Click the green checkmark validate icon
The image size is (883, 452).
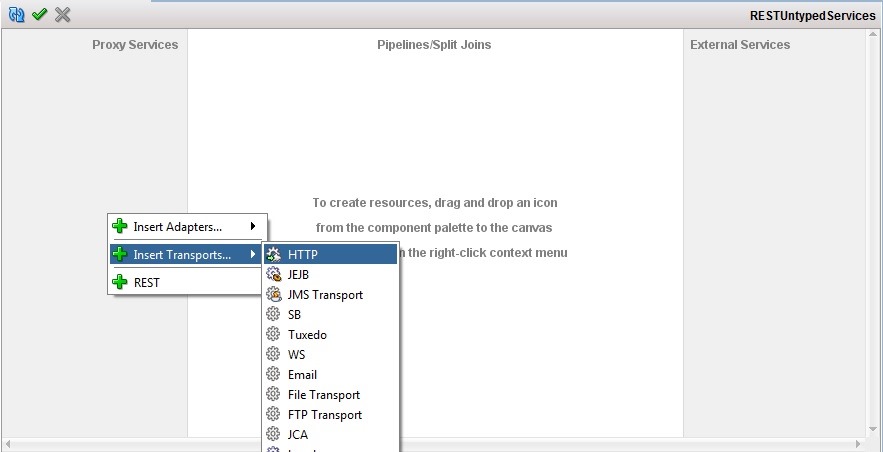[39, 15]
